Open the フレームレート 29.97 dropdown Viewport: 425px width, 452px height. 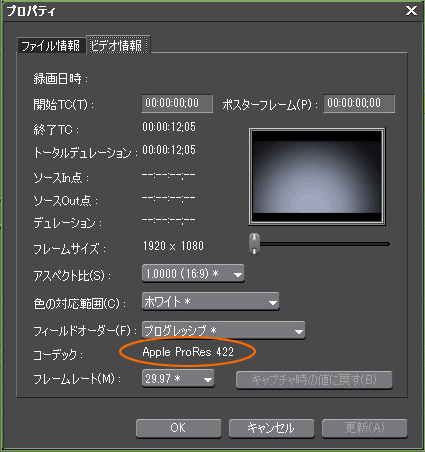(x=178, y=379)
